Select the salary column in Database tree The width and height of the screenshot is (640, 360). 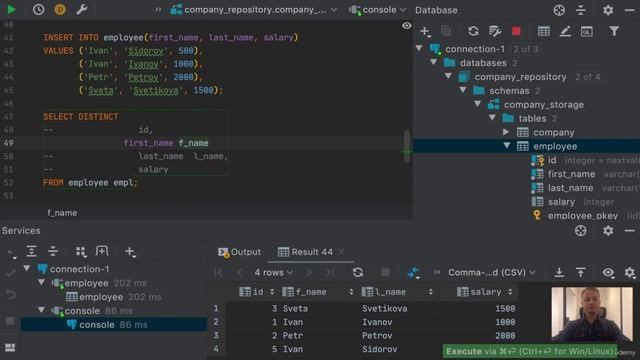pos(561,202)
